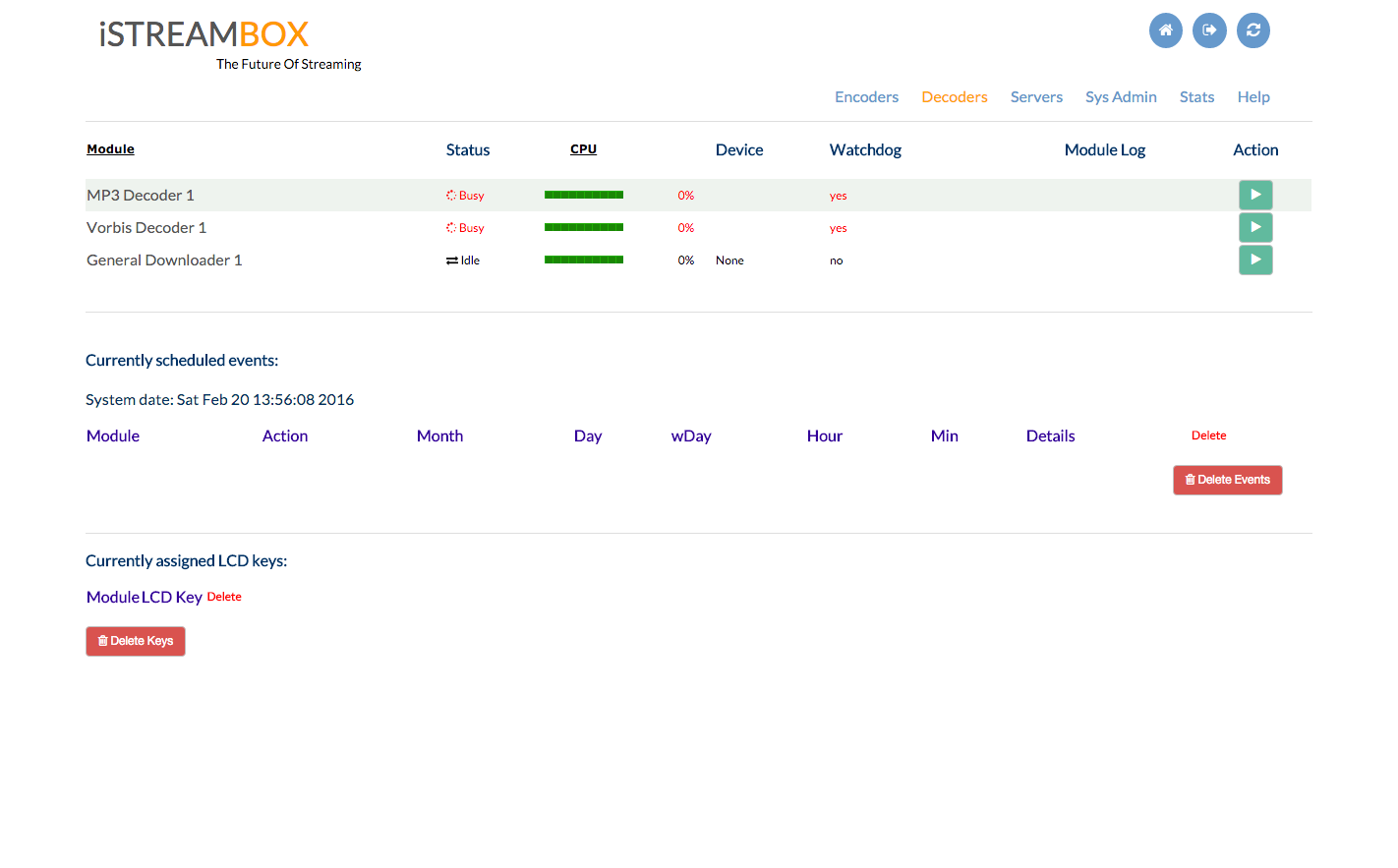Viewport: 1398px width, 868px height.
Task: Click the Delete Events button
Action: (1227, 480)
